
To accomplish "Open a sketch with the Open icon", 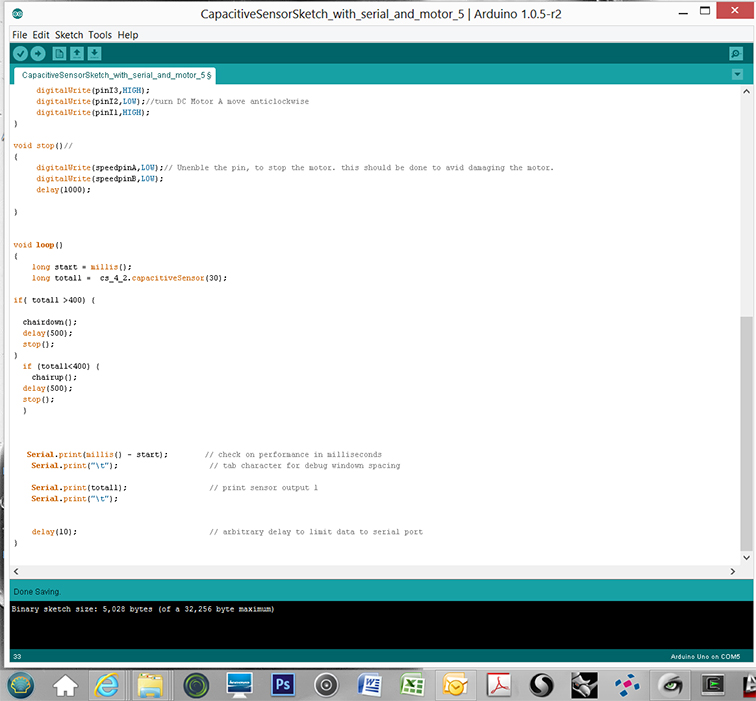I will [77, 54].
